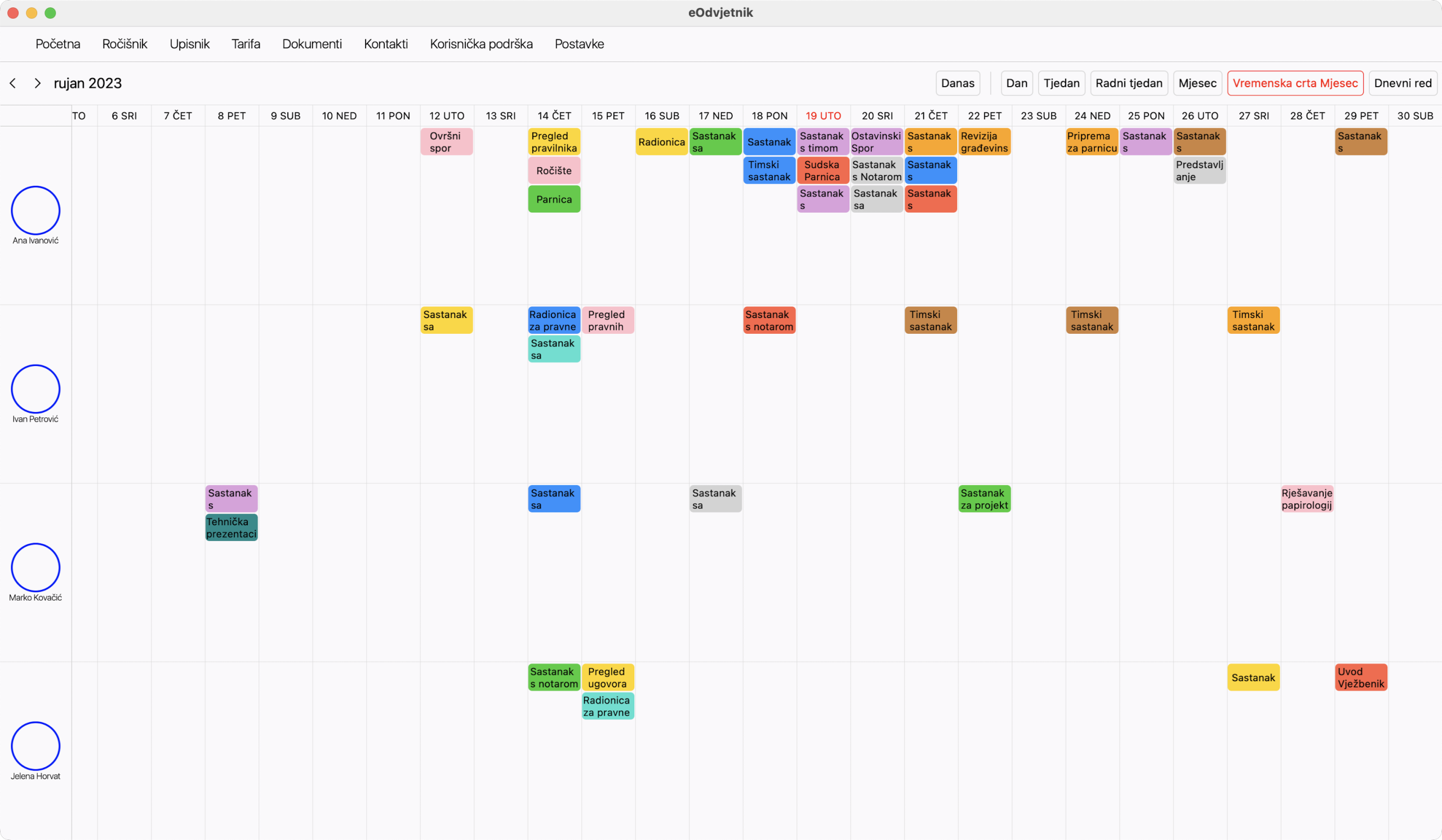1442x840 pixels.
Task: Open the Sudska Parnica event
Action: (822, 171)
